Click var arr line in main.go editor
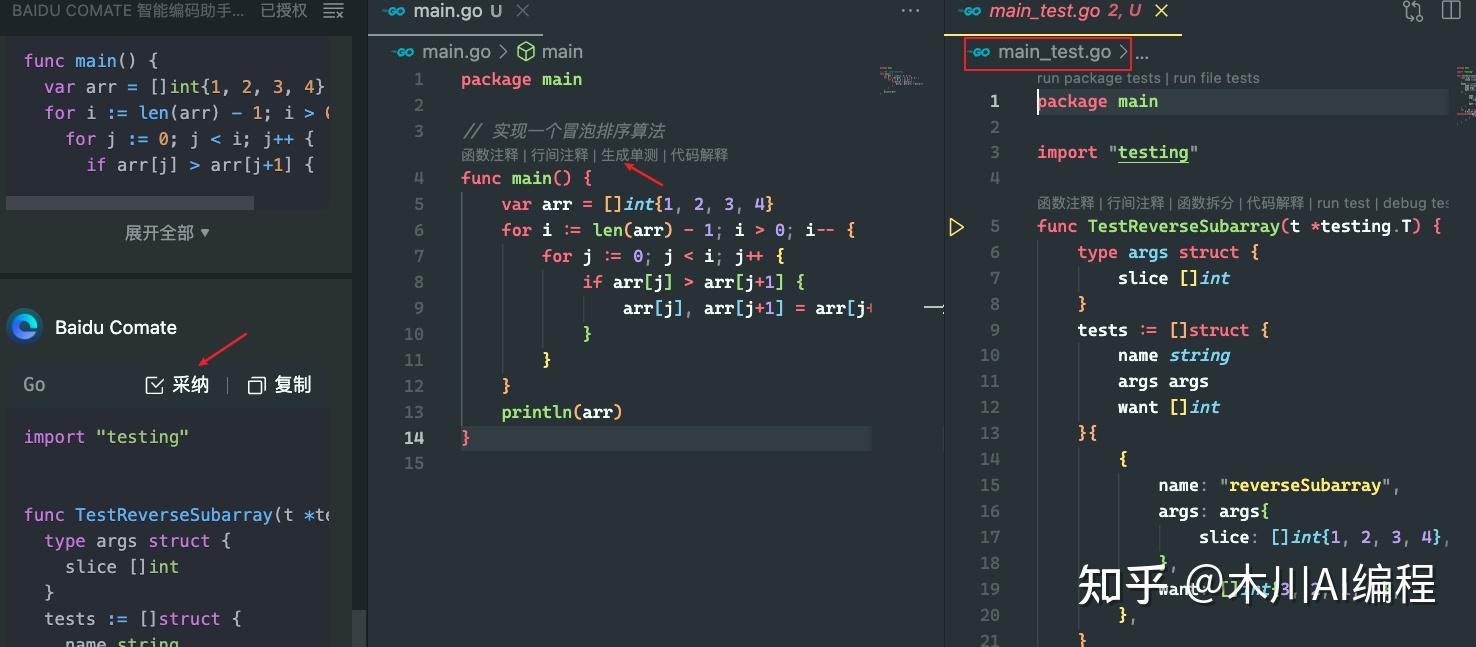This screenshot has width=1476, height=647. point(638,204)
